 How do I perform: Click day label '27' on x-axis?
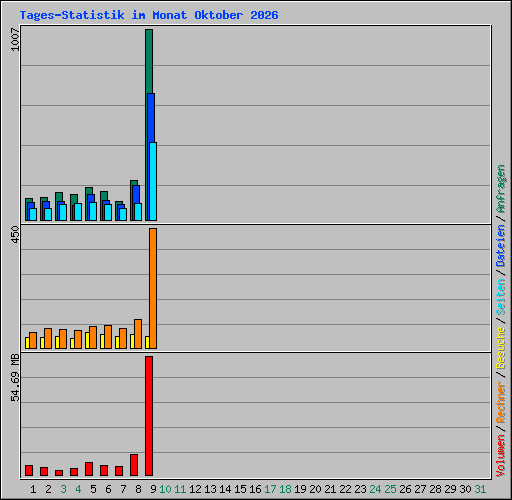coord(420,489)
